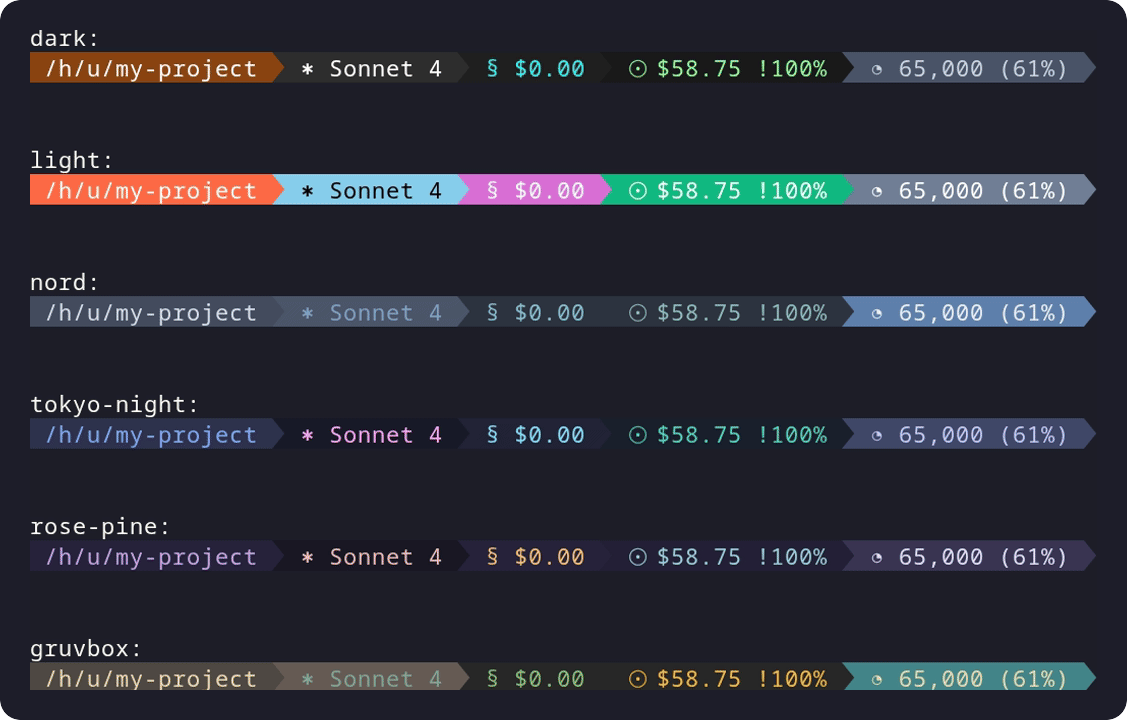Image resolution: width=1127 pixels, height=720 pixels.
Task: Click the green section sign in gruvbox row
Action: coord(492,679)
